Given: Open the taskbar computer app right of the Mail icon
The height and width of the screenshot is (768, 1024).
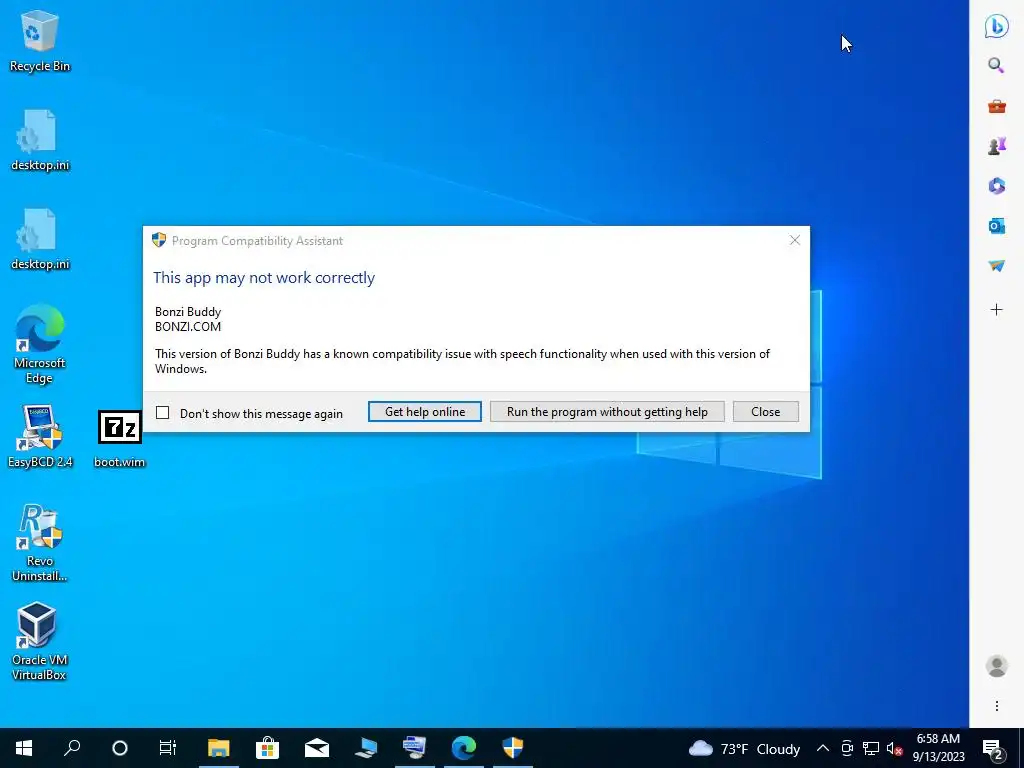Looking at the screenshot, I should coord(366,748).
